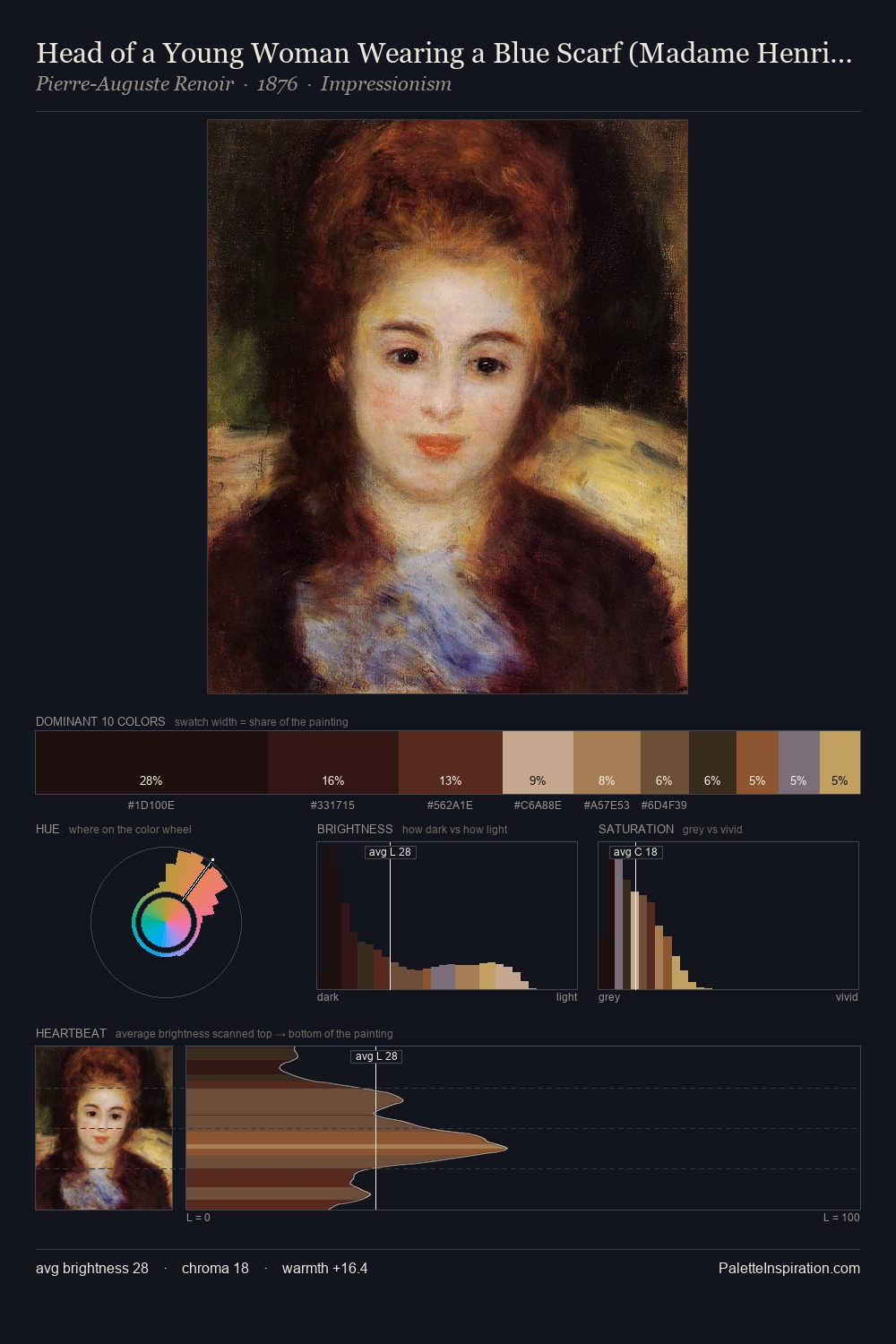Image resolution: width=896 pixels, height=1344 pixels.
Task: Select hex label #A57E53
Action: click(607, 806)
